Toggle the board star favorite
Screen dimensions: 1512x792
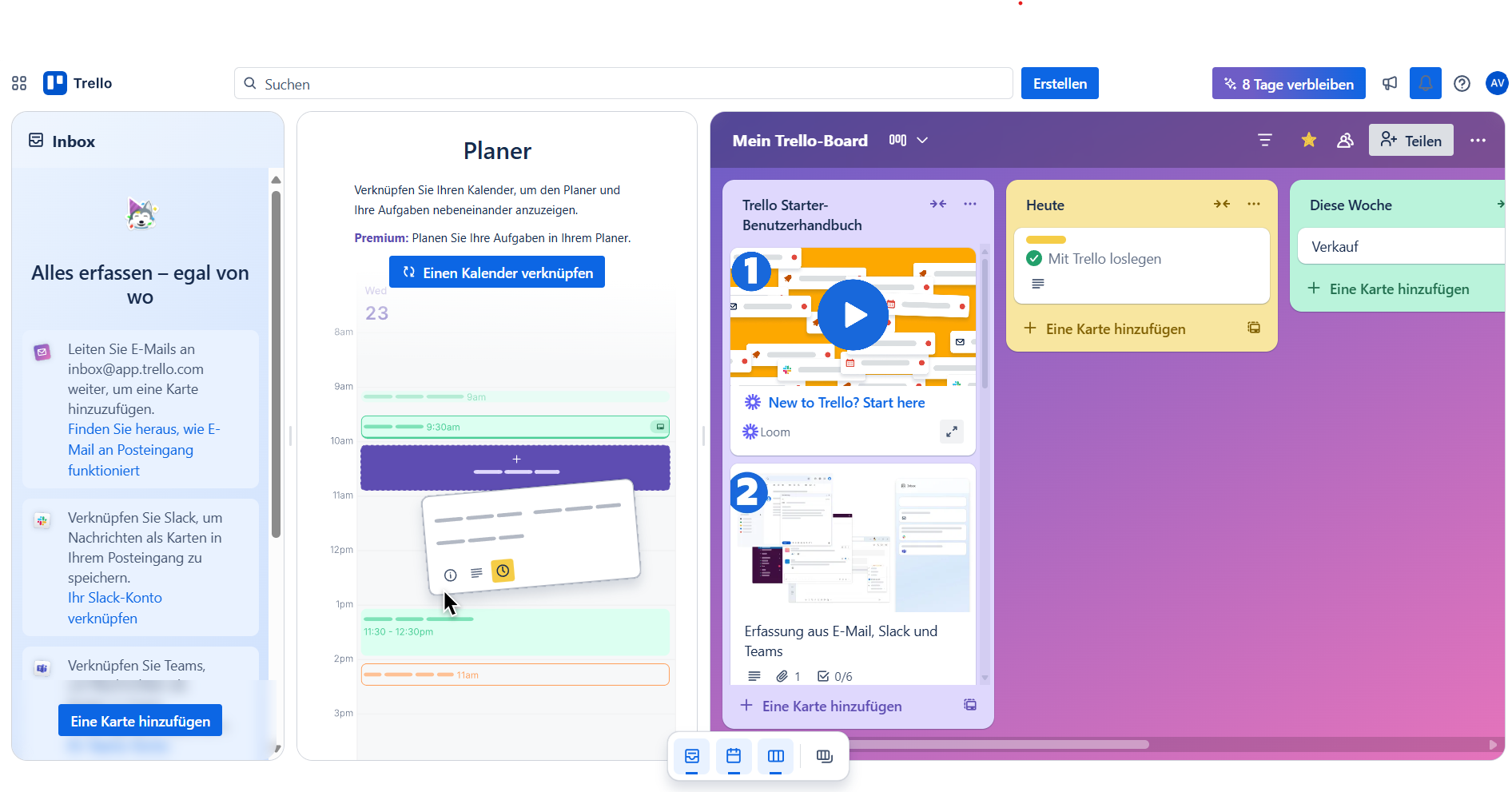[x=1308, y=140]
